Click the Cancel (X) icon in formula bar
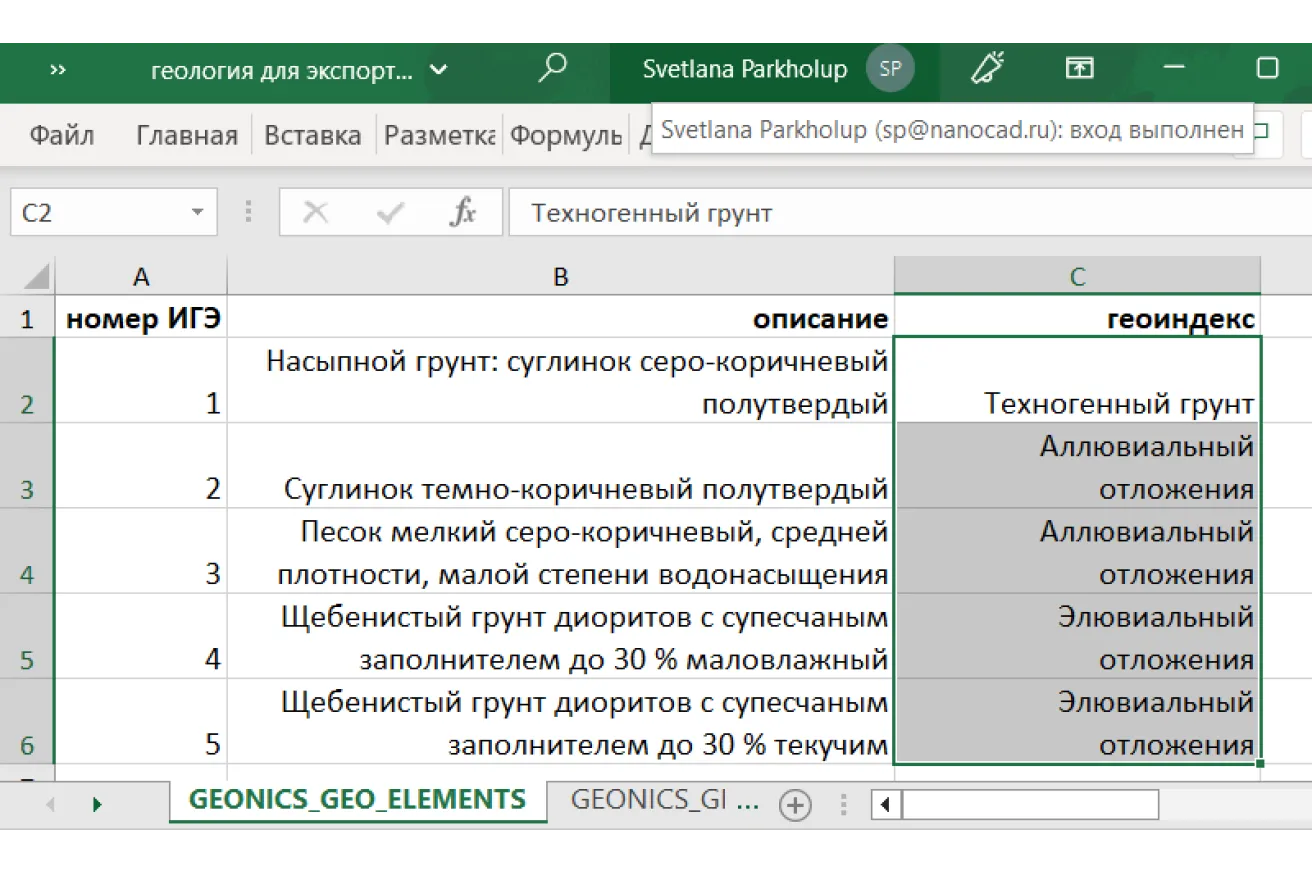The height and width of the screenshot is (872, 1312). pyautogui.click(x=316, y=212)
